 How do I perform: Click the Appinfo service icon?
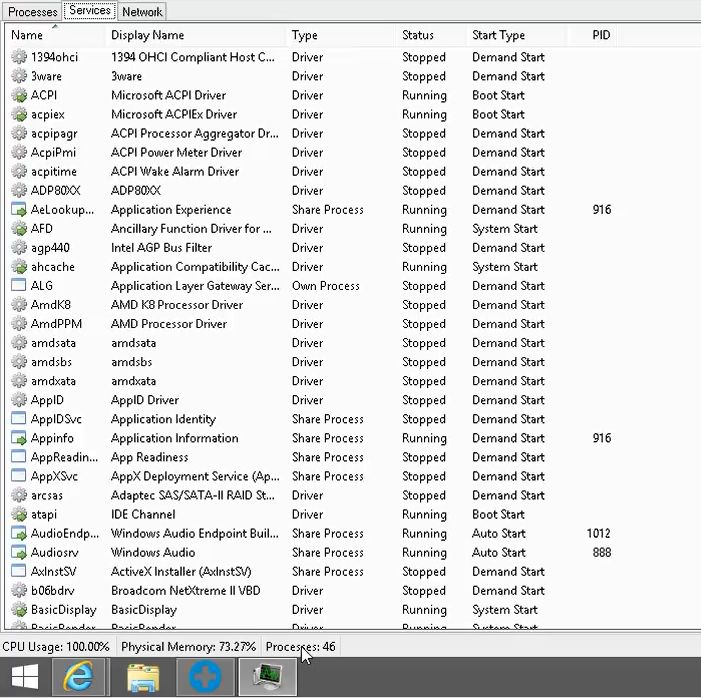tap(19, 439)
